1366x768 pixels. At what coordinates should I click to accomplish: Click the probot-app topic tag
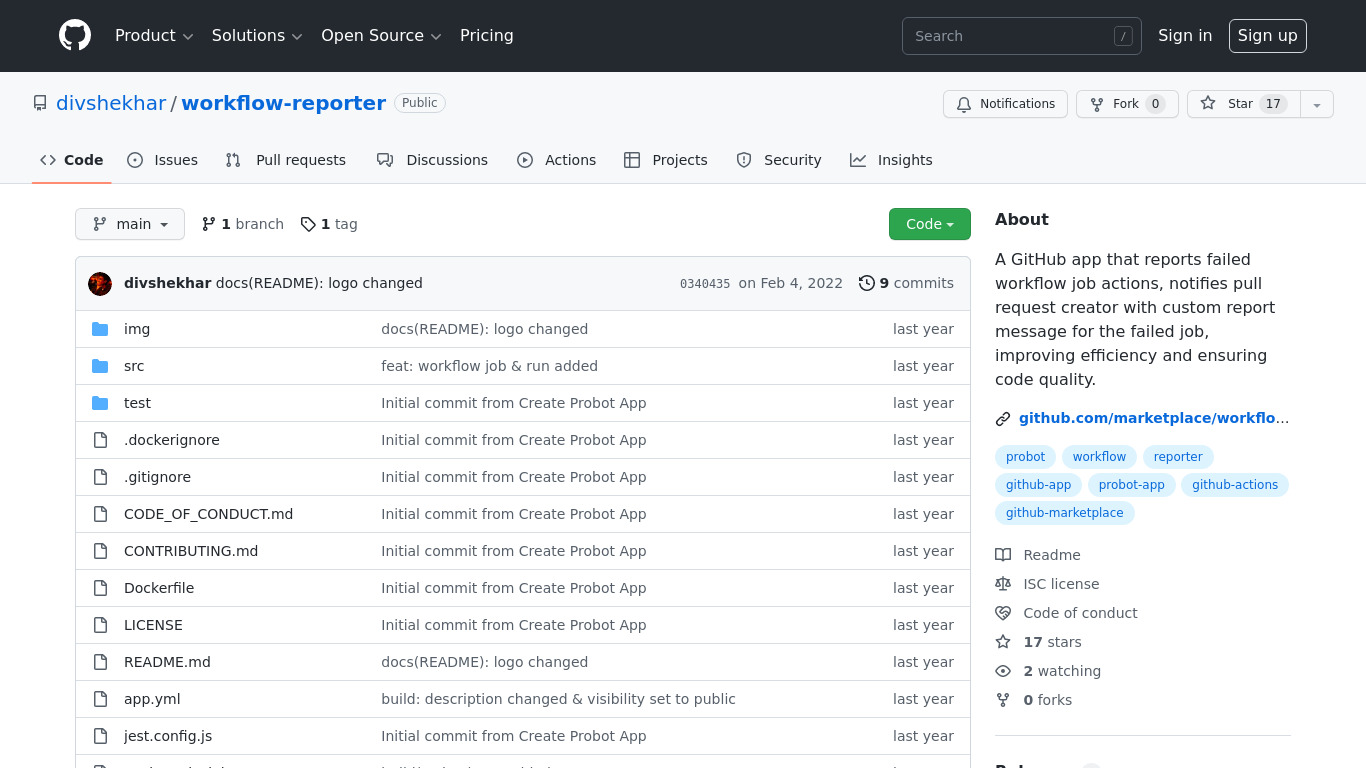(x=1131, y=485)
